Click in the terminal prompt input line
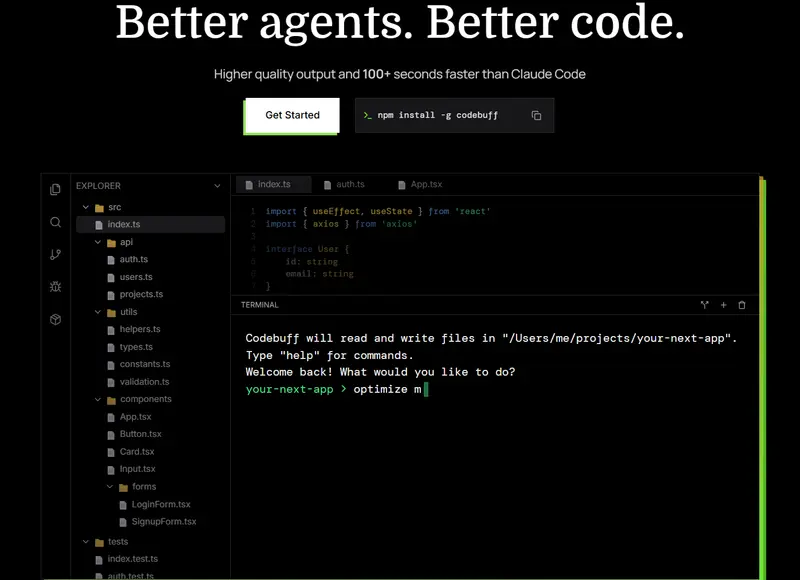This screenshot has height=580, width=800. tap(490, 389)
